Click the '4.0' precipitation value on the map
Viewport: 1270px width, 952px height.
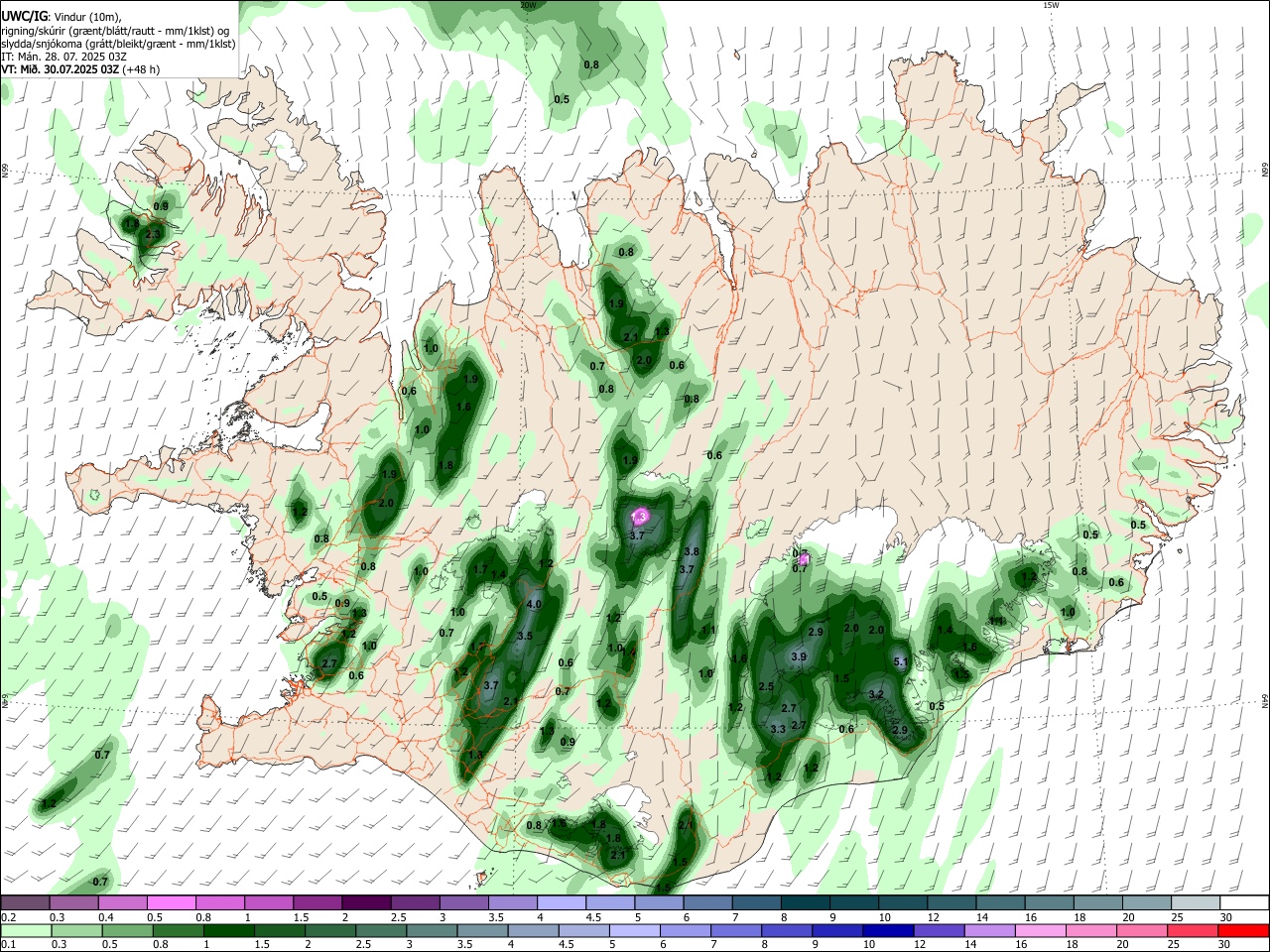tap(534, 604)
